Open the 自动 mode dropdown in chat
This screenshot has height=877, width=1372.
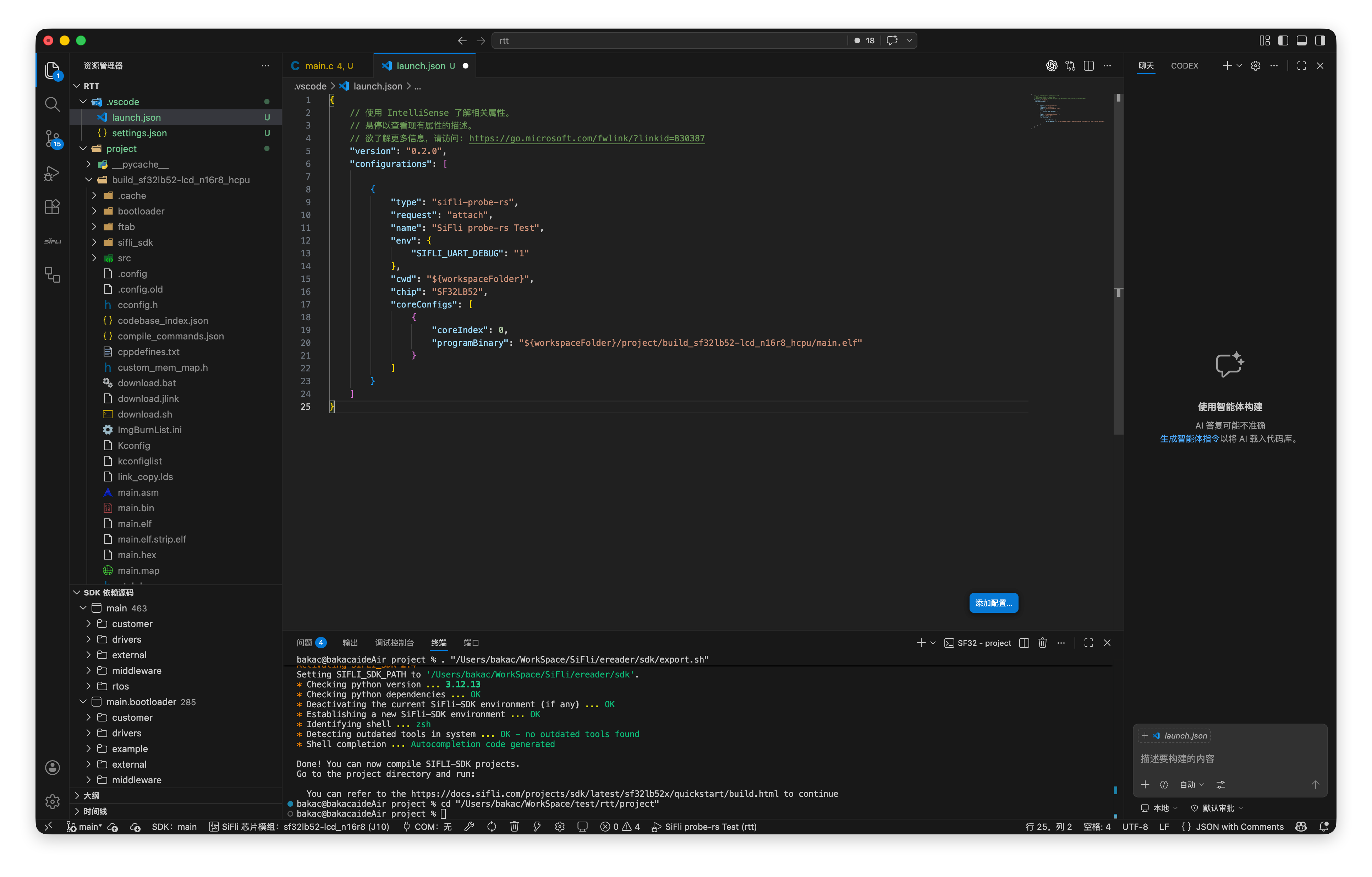pos(1191,785)
